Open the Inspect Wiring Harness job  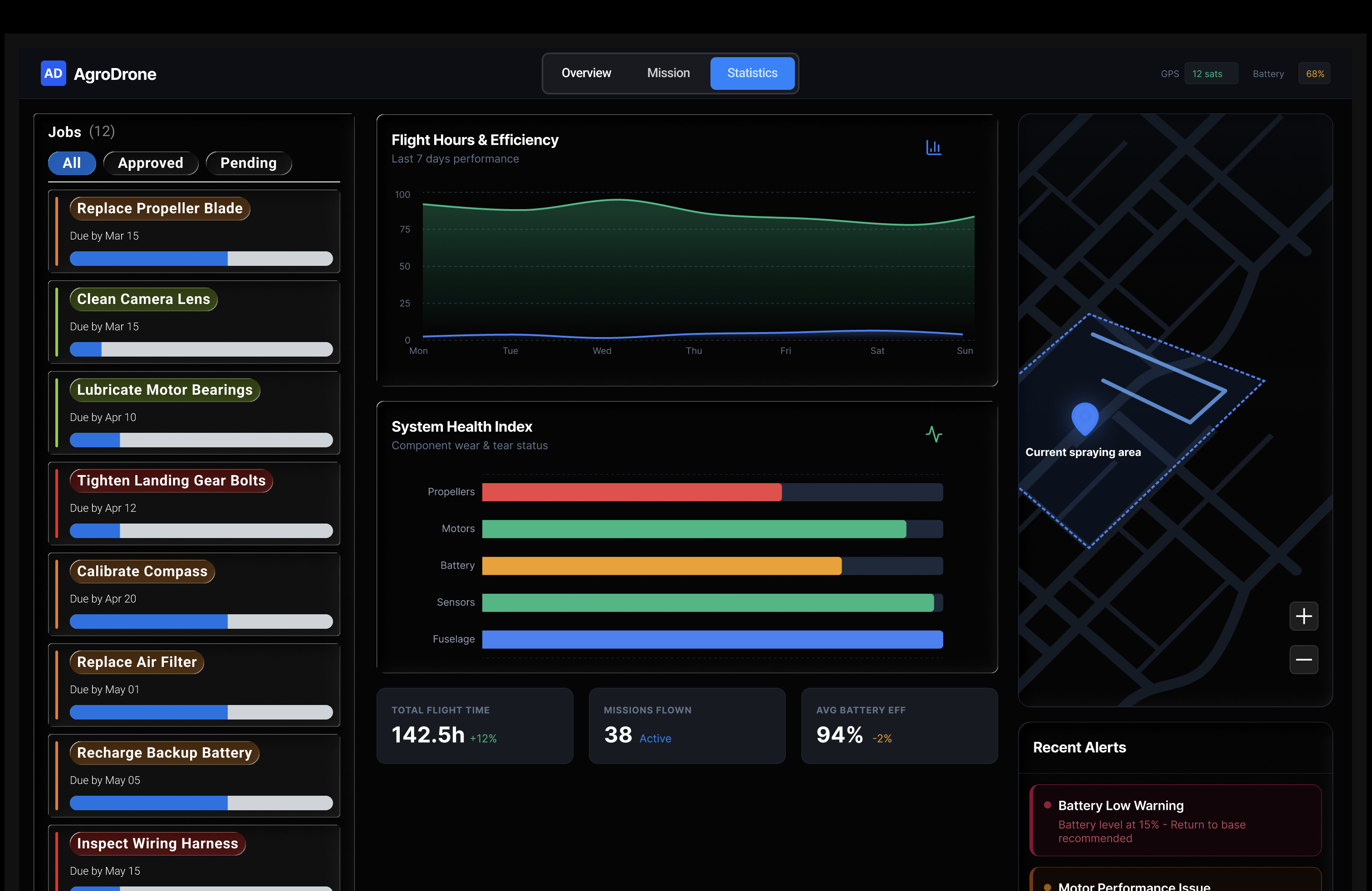[194, 858]
